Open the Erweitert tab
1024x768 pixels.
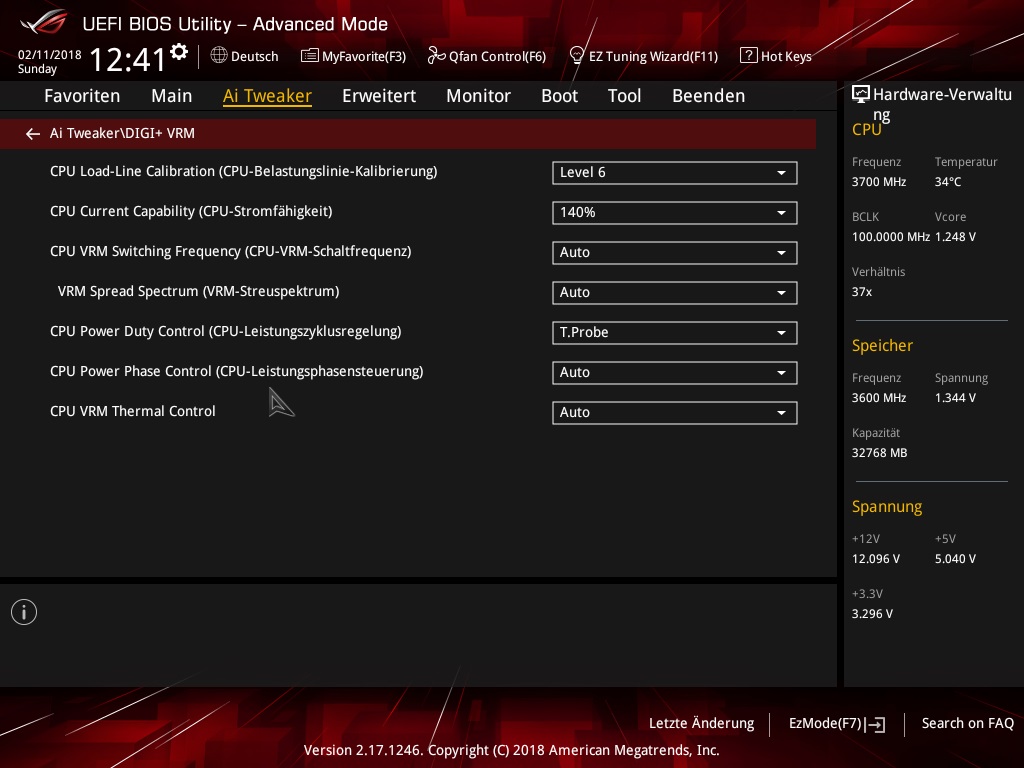coord(379,96)
